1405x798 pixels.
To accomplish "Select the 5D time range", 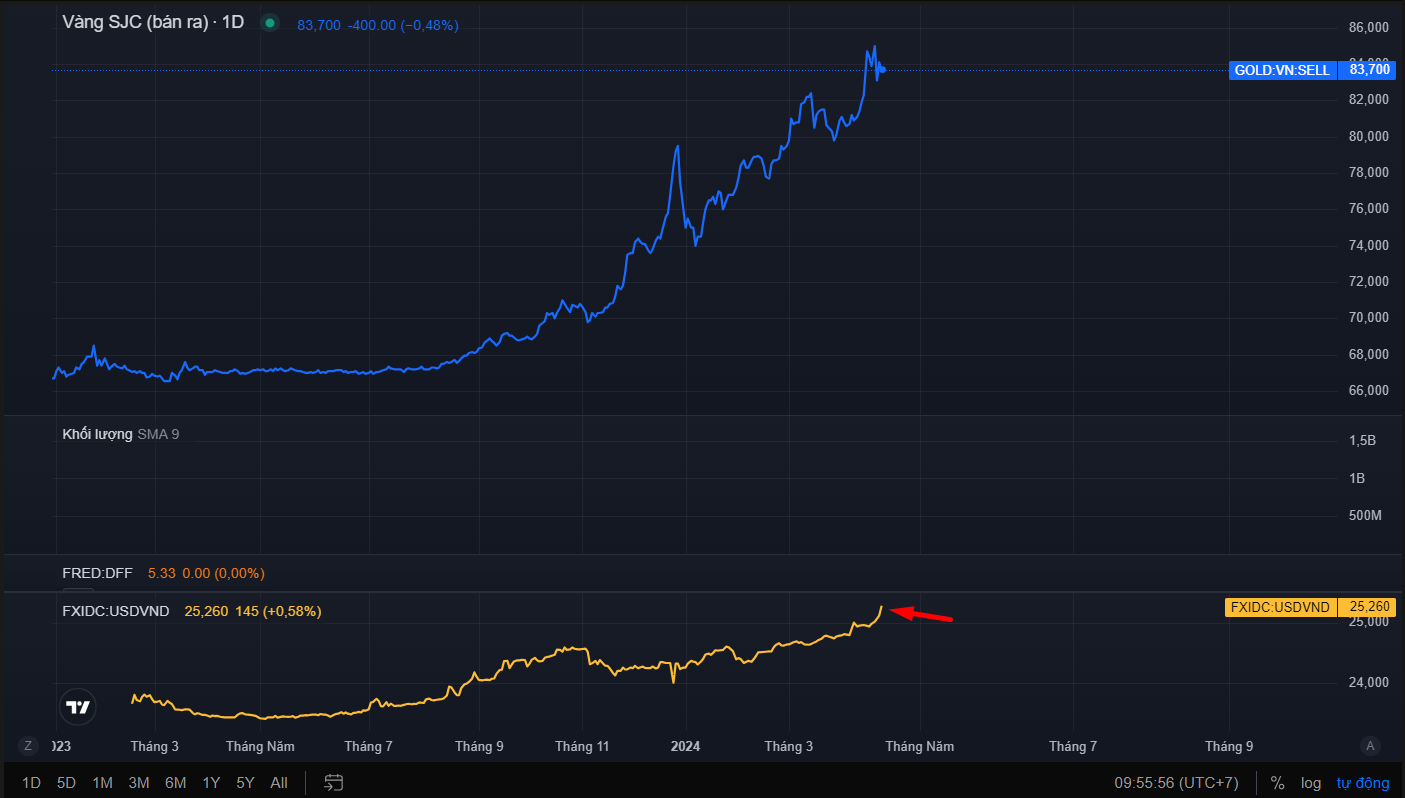I will point(66,783).
